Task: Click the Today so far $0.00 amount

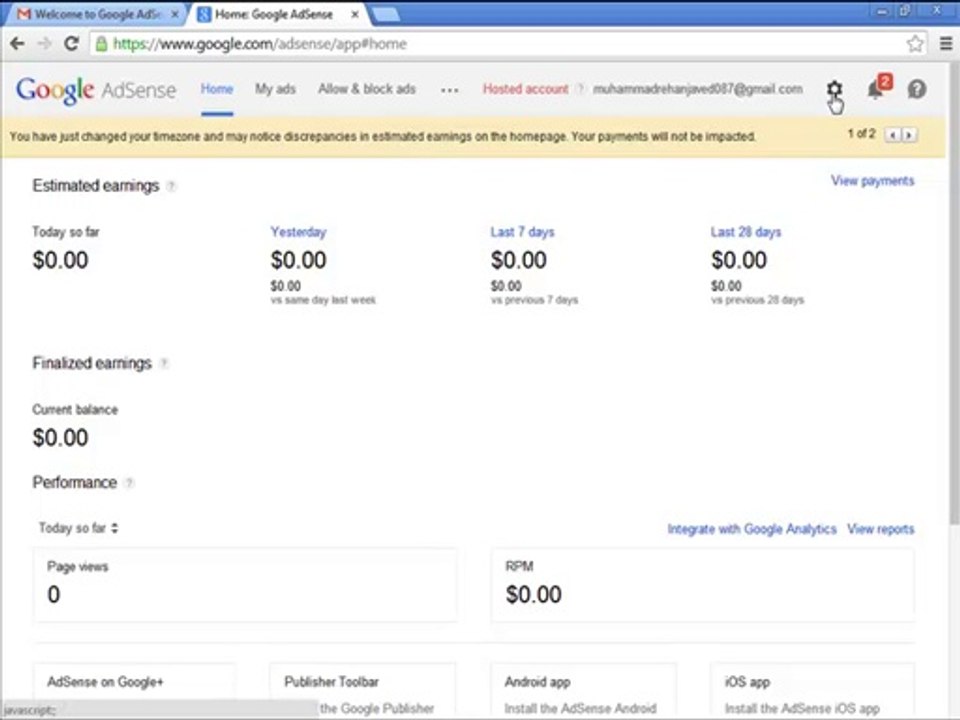Action: point(60,260)
